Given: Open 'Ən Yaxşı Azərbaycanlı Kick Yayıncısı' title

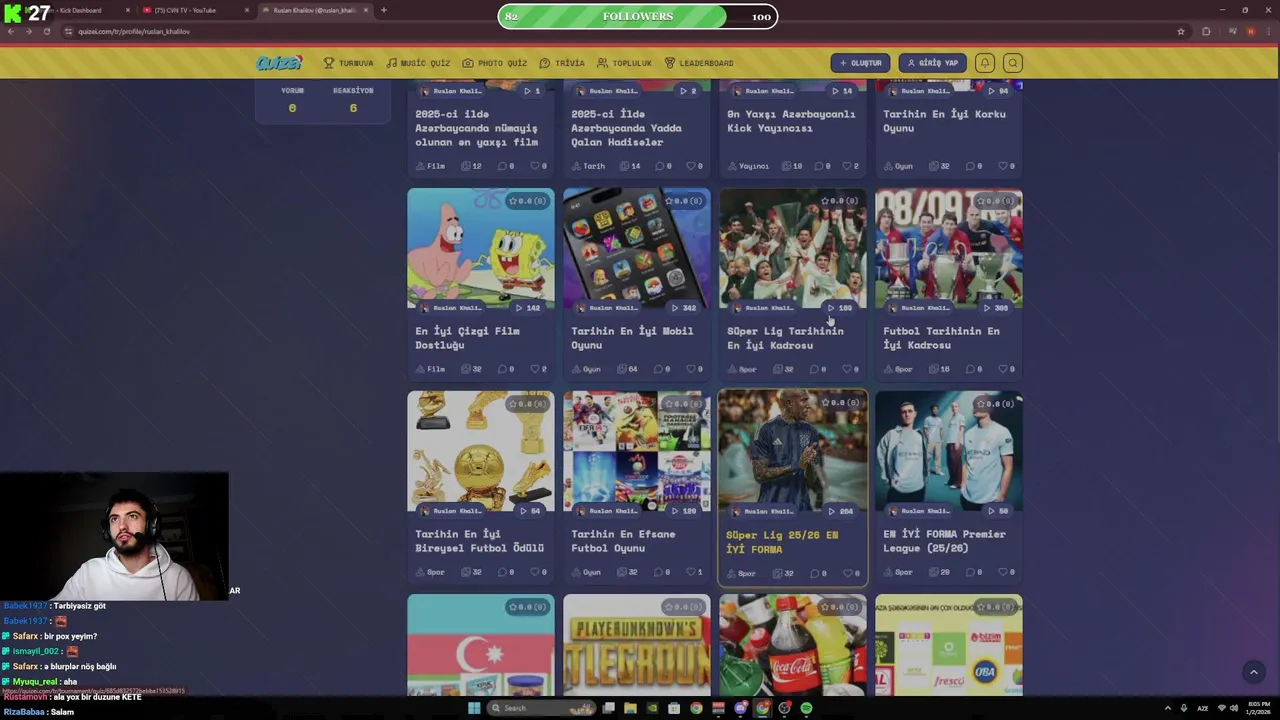Looking at the screenshot, I should (791, 121).
